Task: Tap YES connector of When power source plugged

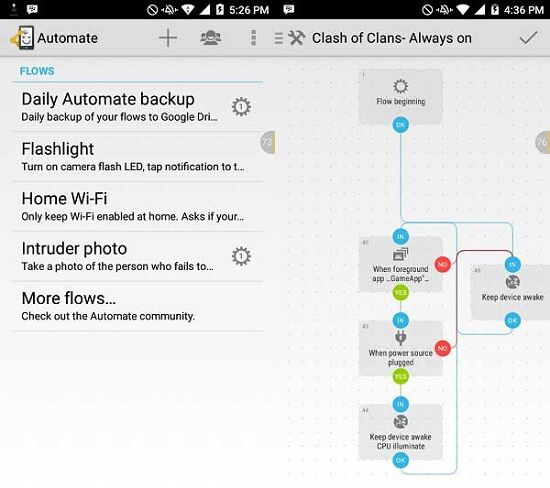Action: pos(401,376)
